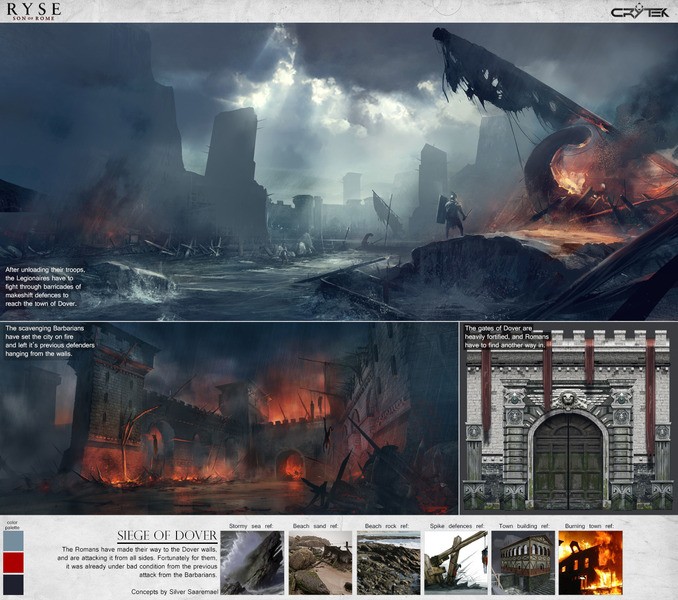Click the Crytek logo

point(641,12)
